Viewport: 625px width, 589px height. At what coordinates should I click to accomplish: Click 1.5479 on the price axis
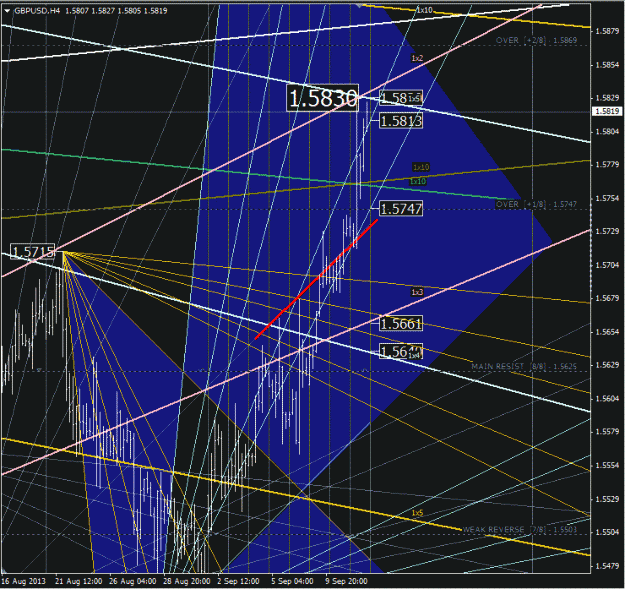click(607, 566)
